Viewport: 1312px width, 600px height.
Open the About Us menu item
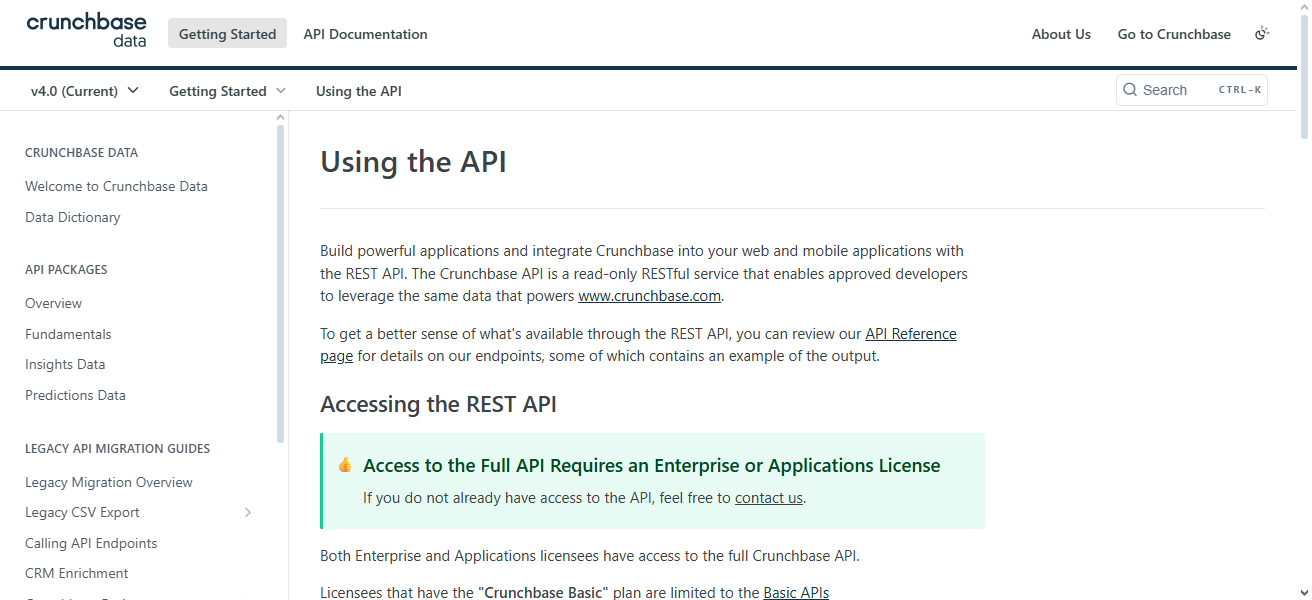1061,33
